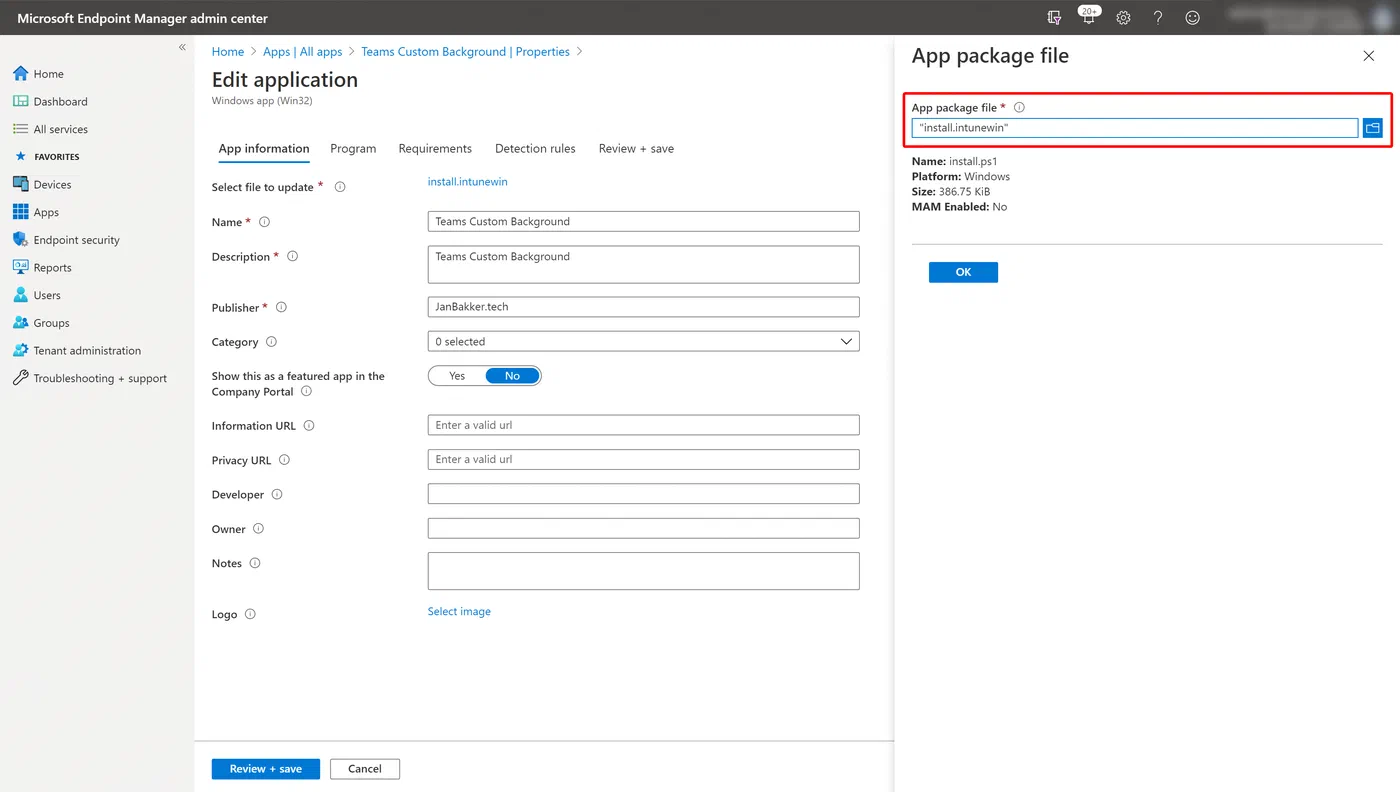Viewport: 1400px width, 792px height.
Task: Open the Apps grid icon
Action: pyautogui.click(x=20, y=212)
